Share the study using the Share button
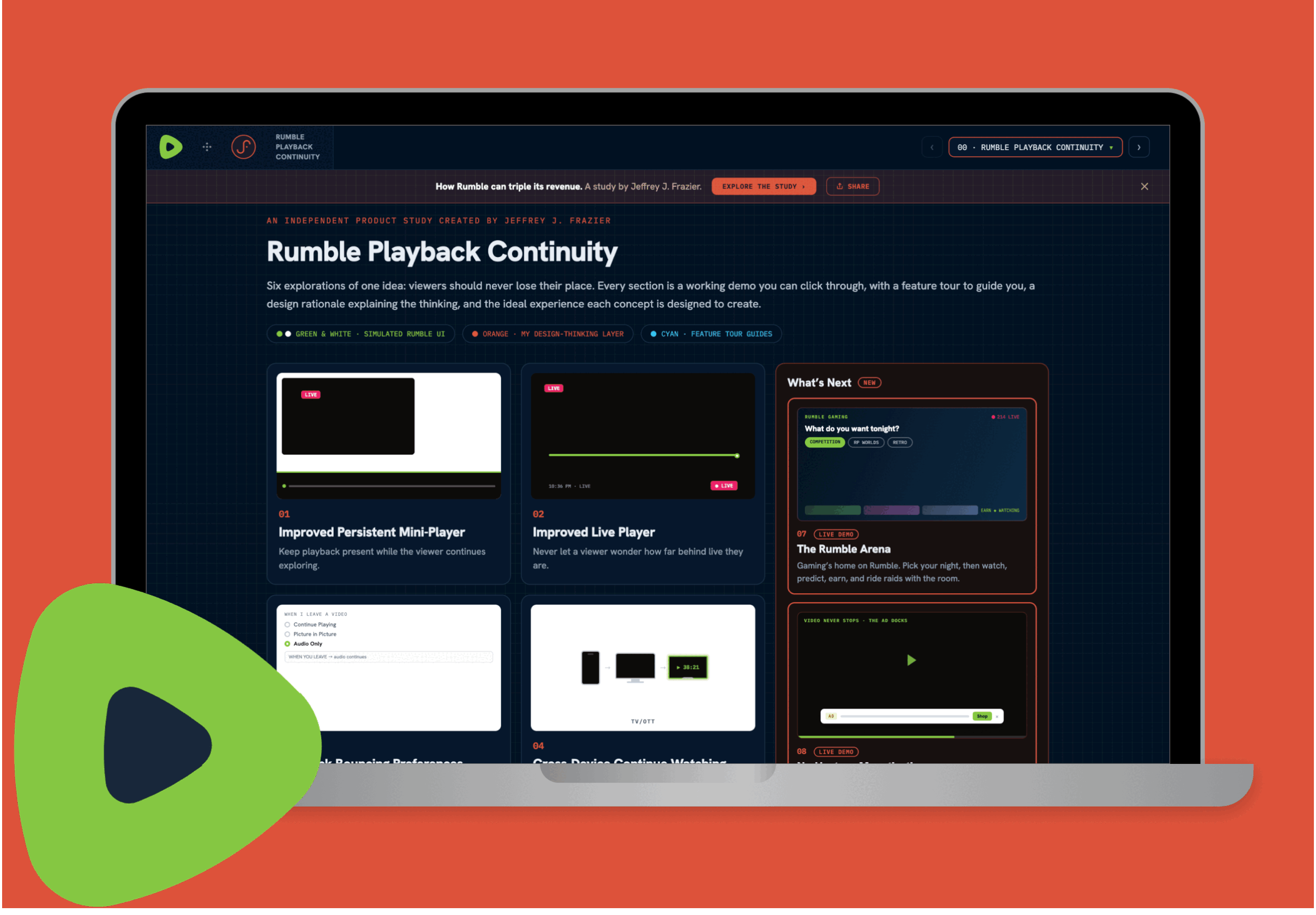The width and height of the screenshot is (1316, 915). (x=853, y=187)
